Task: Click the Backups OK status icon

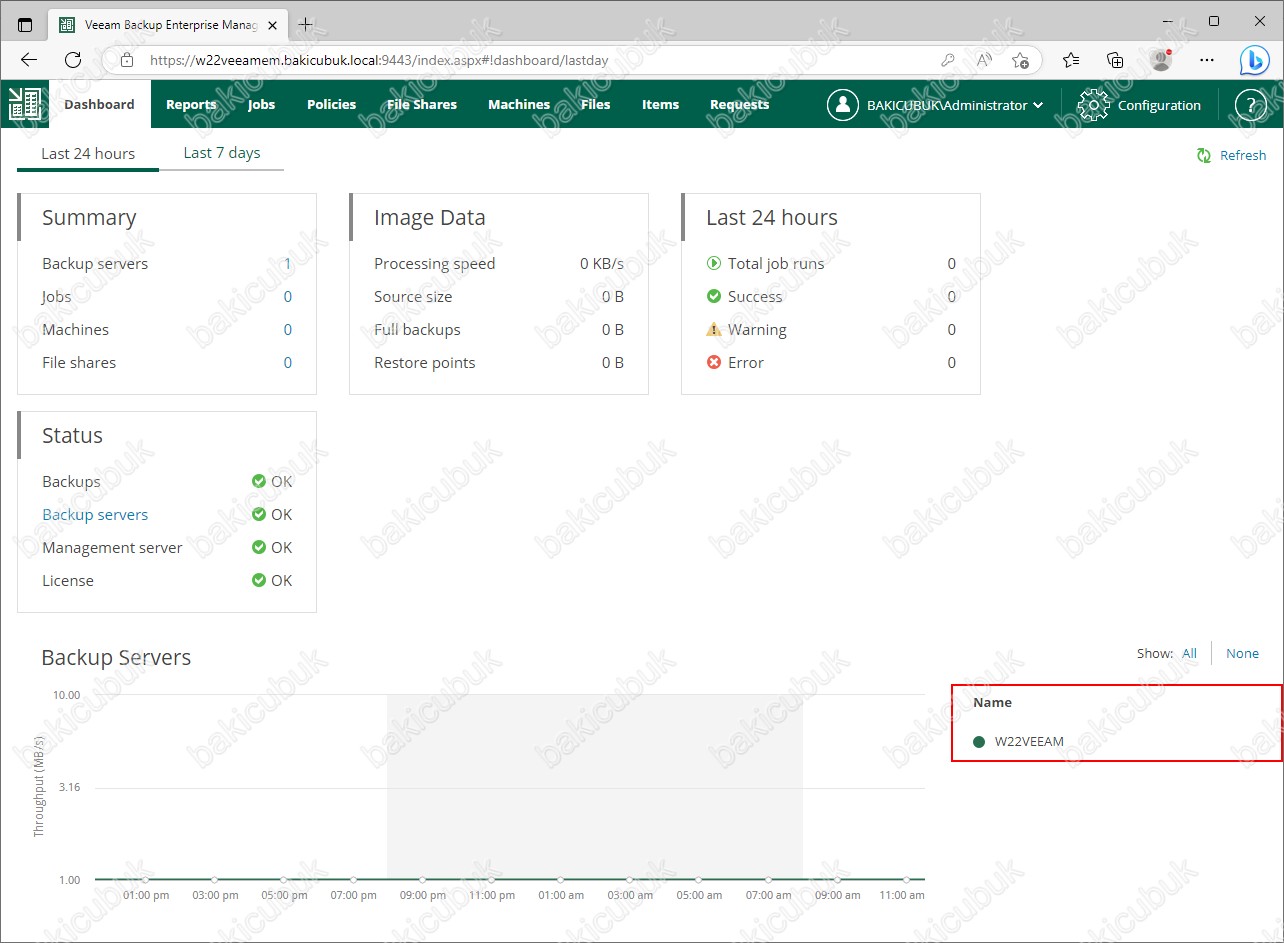Action: (x=259, y=481)
